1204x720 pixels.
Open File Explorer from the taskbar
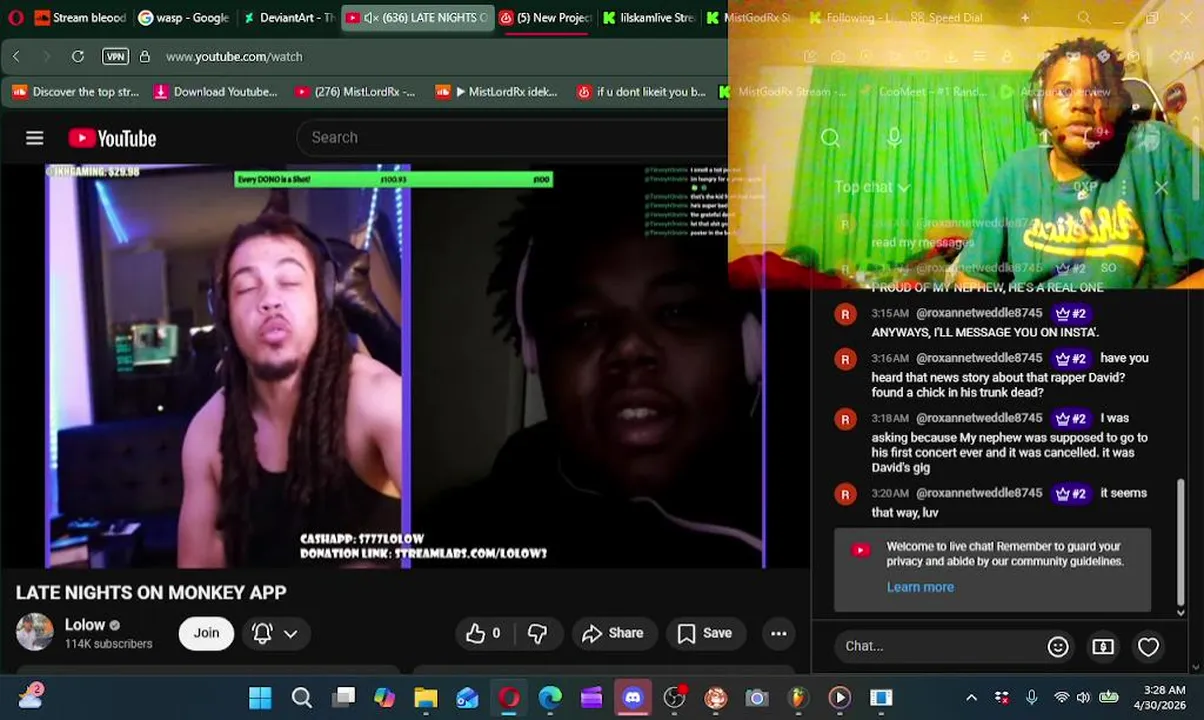[425, 698]
